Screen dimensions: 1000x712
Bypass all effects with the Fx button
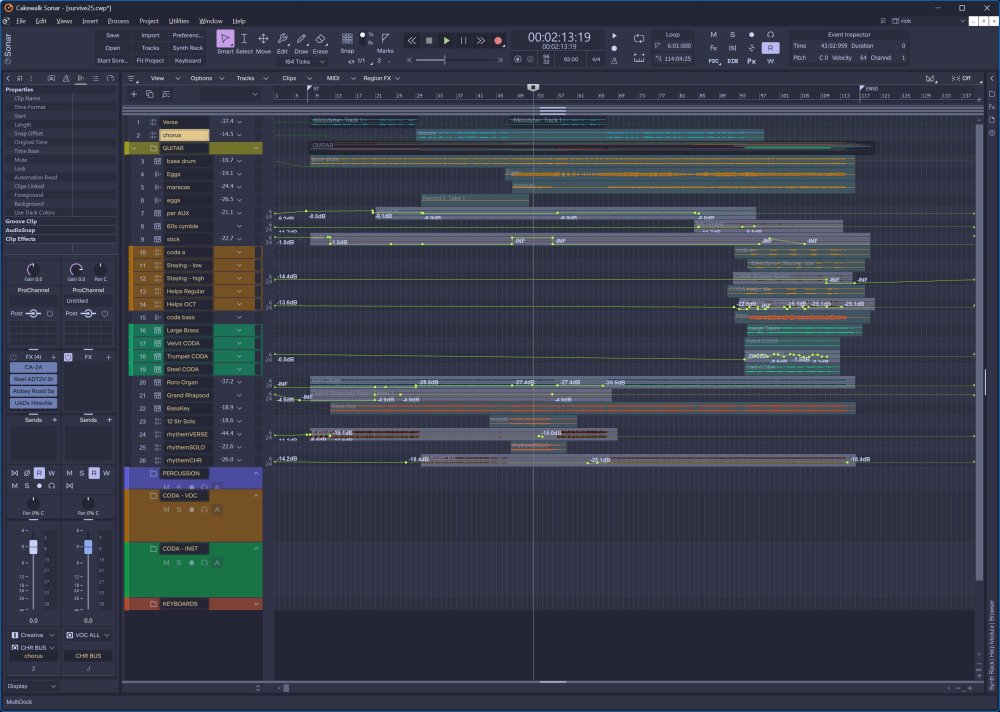pyautogui.click(x=714, y=48)
